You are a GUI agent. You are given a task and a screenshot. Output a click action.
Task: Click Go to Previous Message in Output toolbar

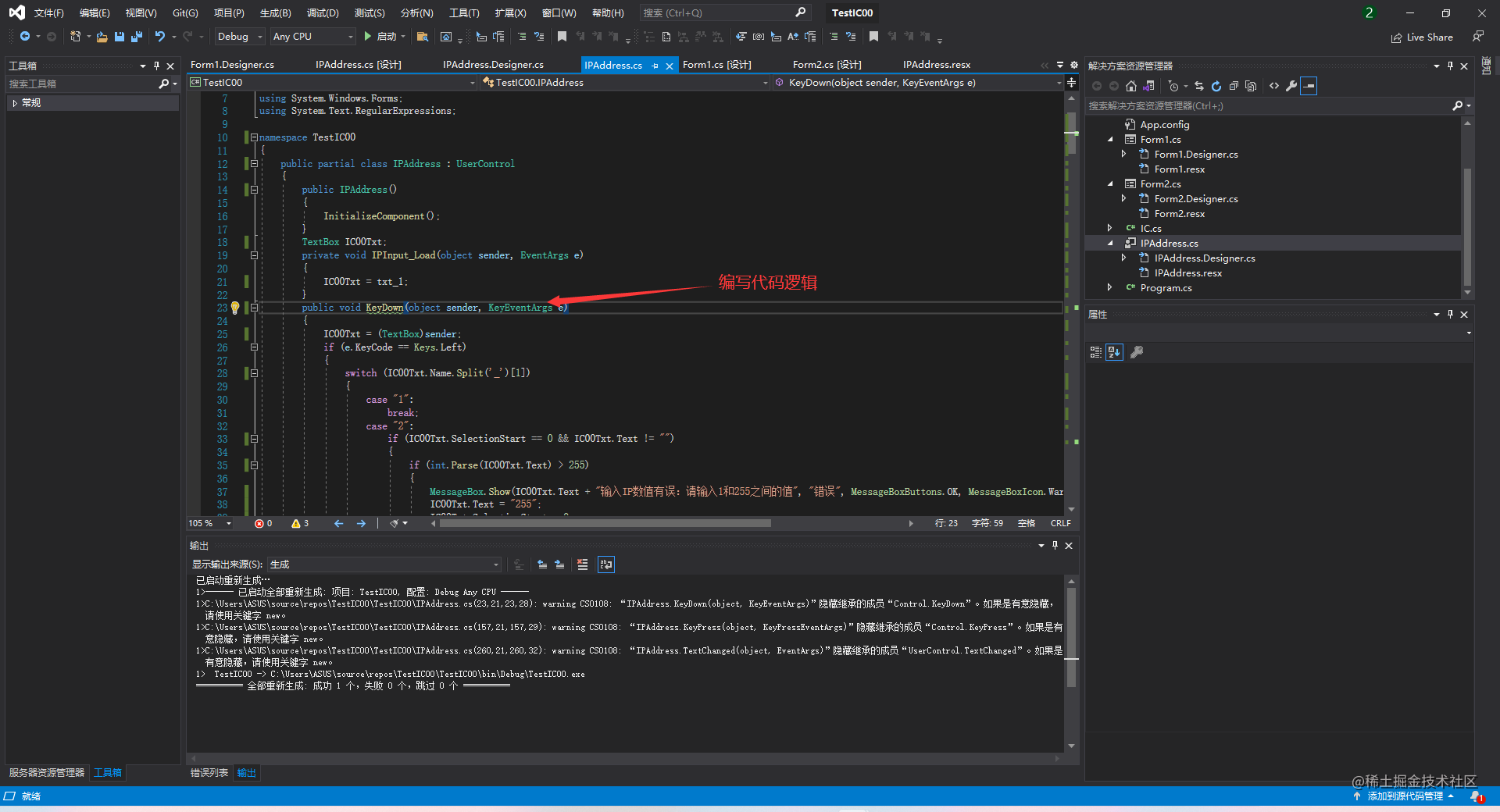click(542, 564)
